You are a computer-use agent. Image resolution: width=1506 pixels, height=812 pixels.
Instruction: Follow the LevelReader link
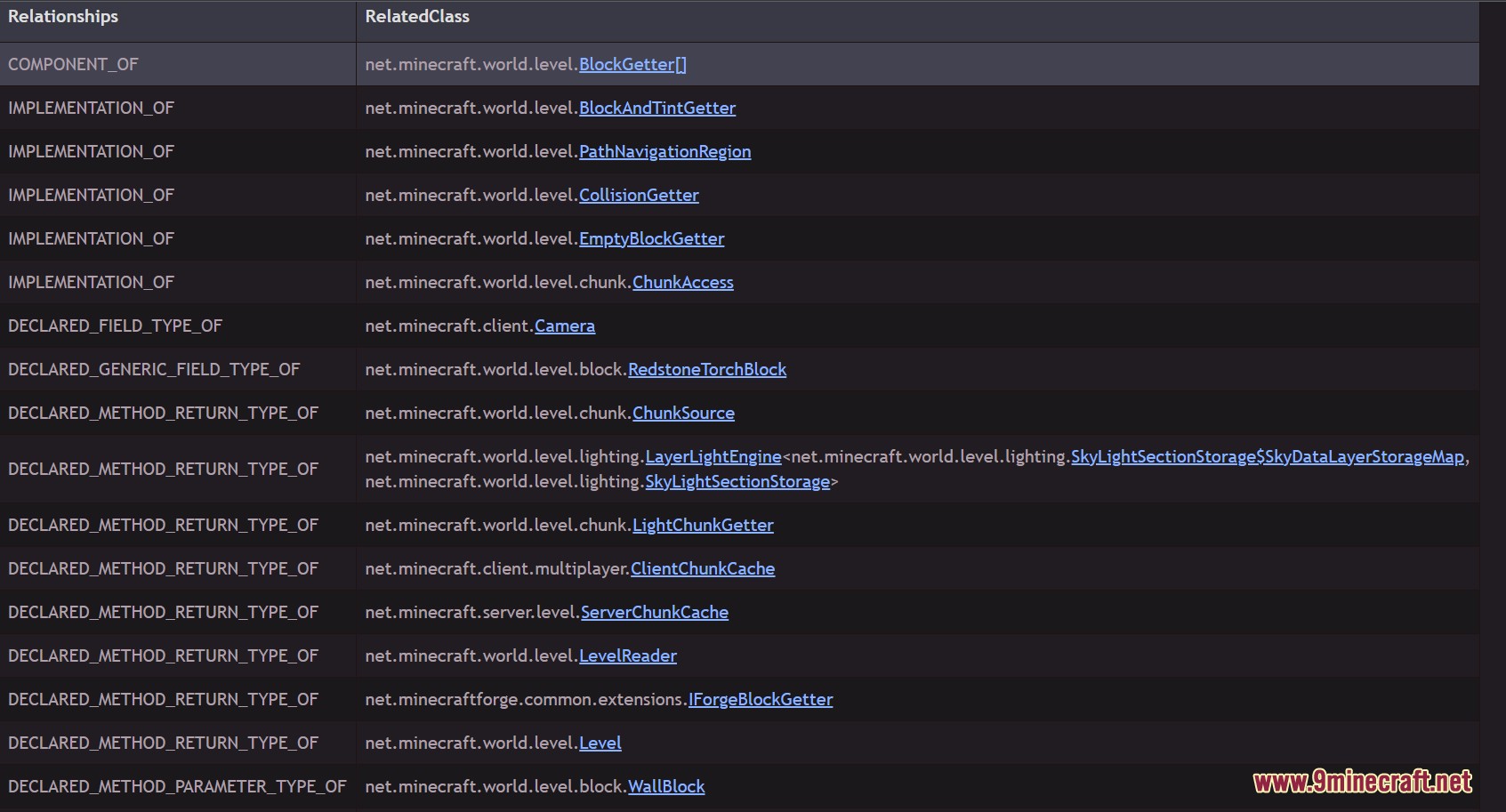pyautogui.click(x=627, y=655)
